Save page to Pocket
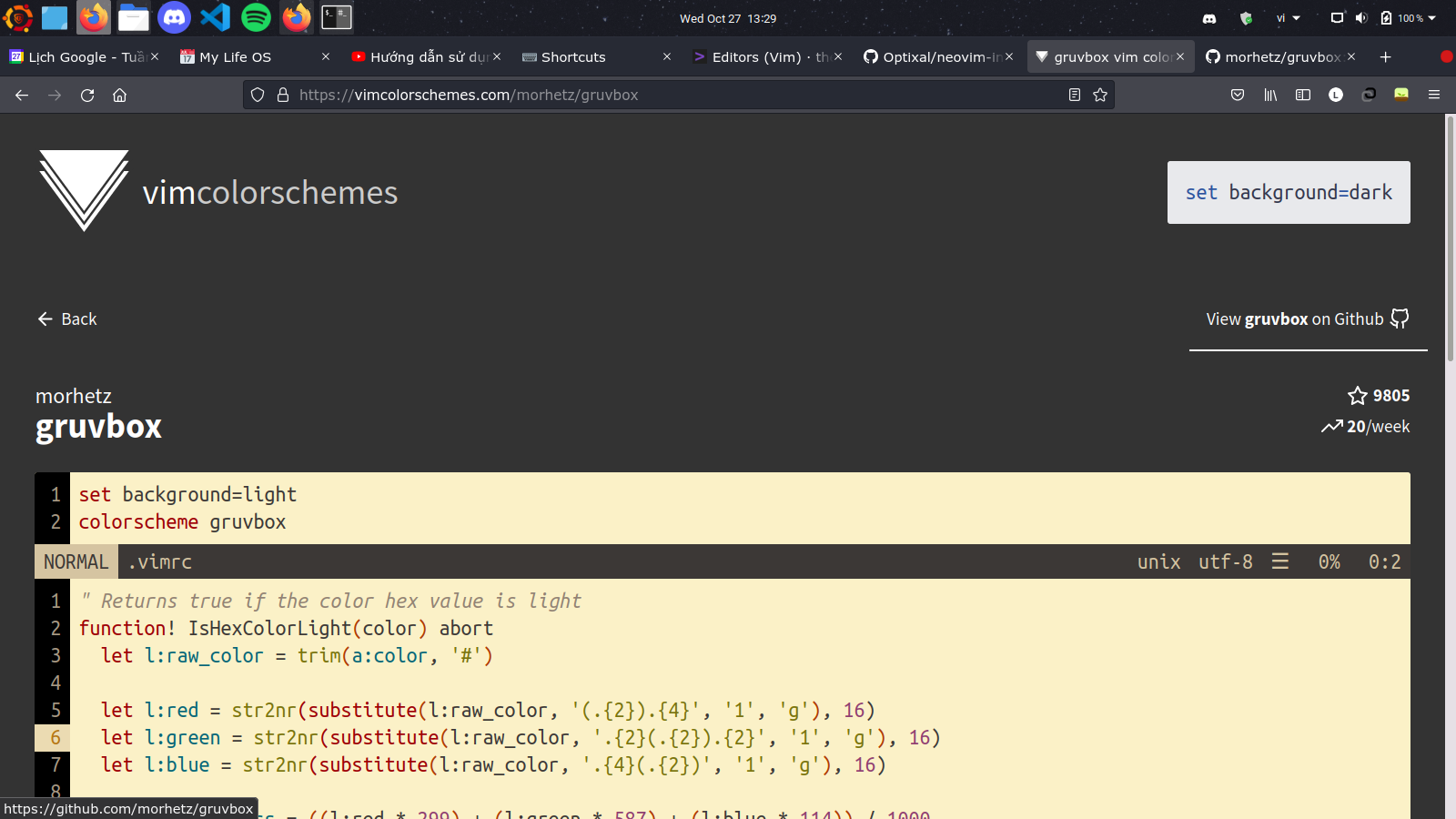The image size is (1456, 819). (x=1238, y=95)
